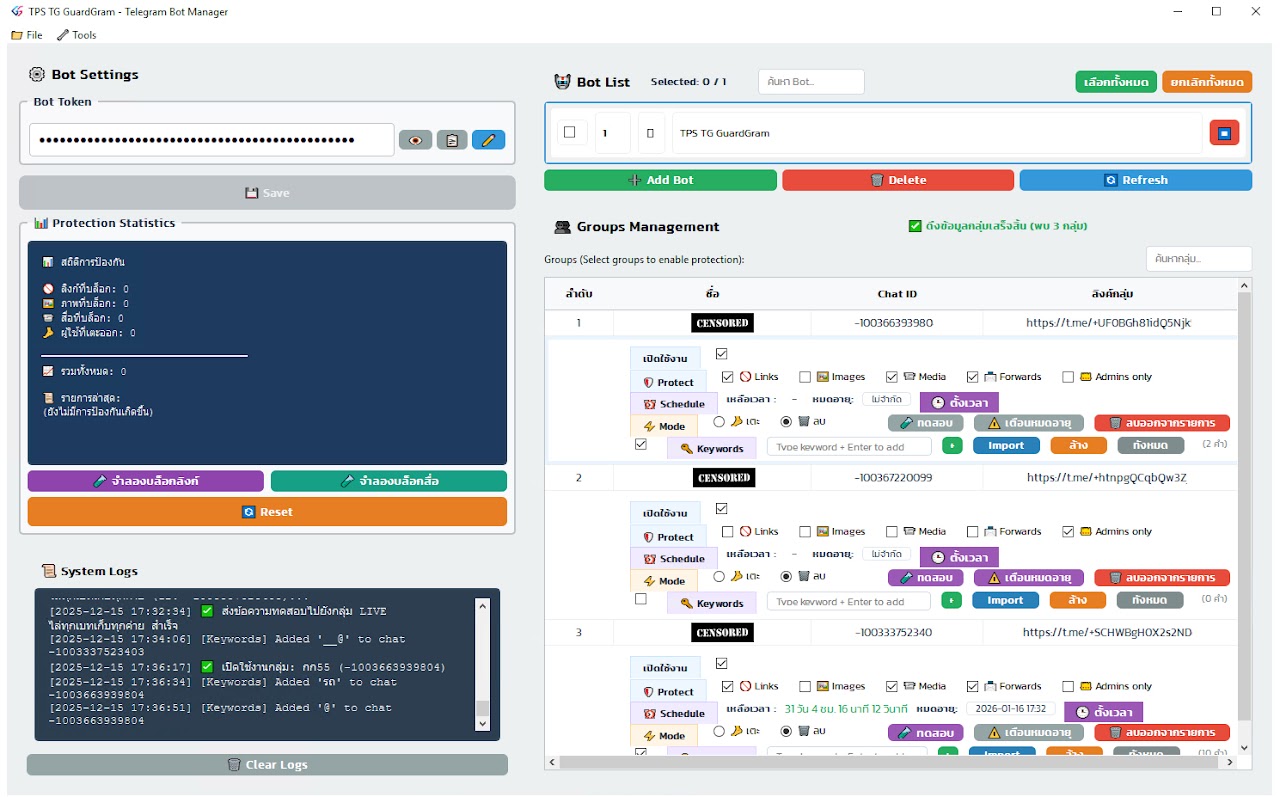
Task: Click the paste clipboard icon beside Bot Token
Action: pos(452,140)
